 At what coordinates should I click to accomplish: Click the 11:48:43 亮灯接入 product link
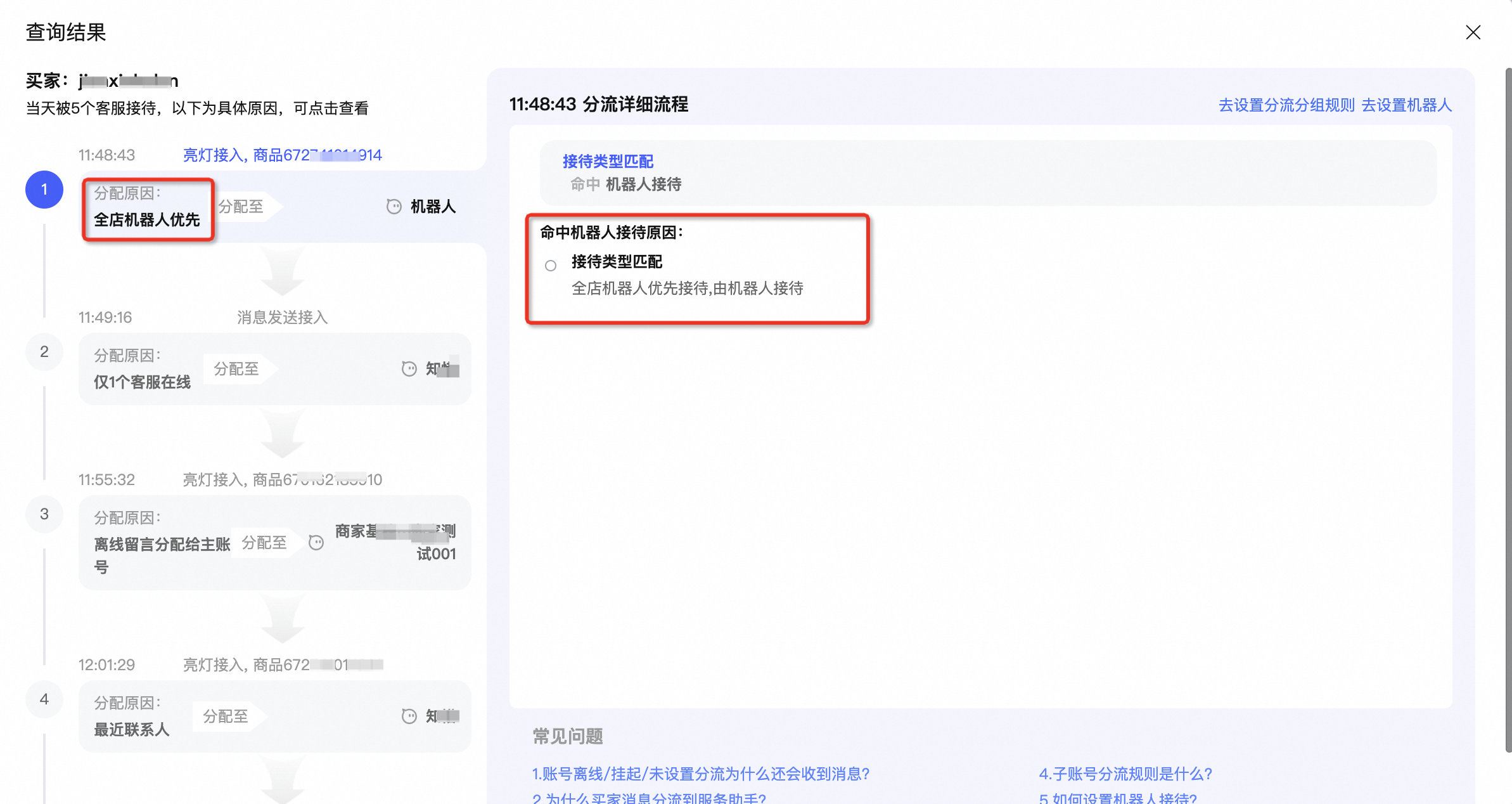click(x=282, y=155)
